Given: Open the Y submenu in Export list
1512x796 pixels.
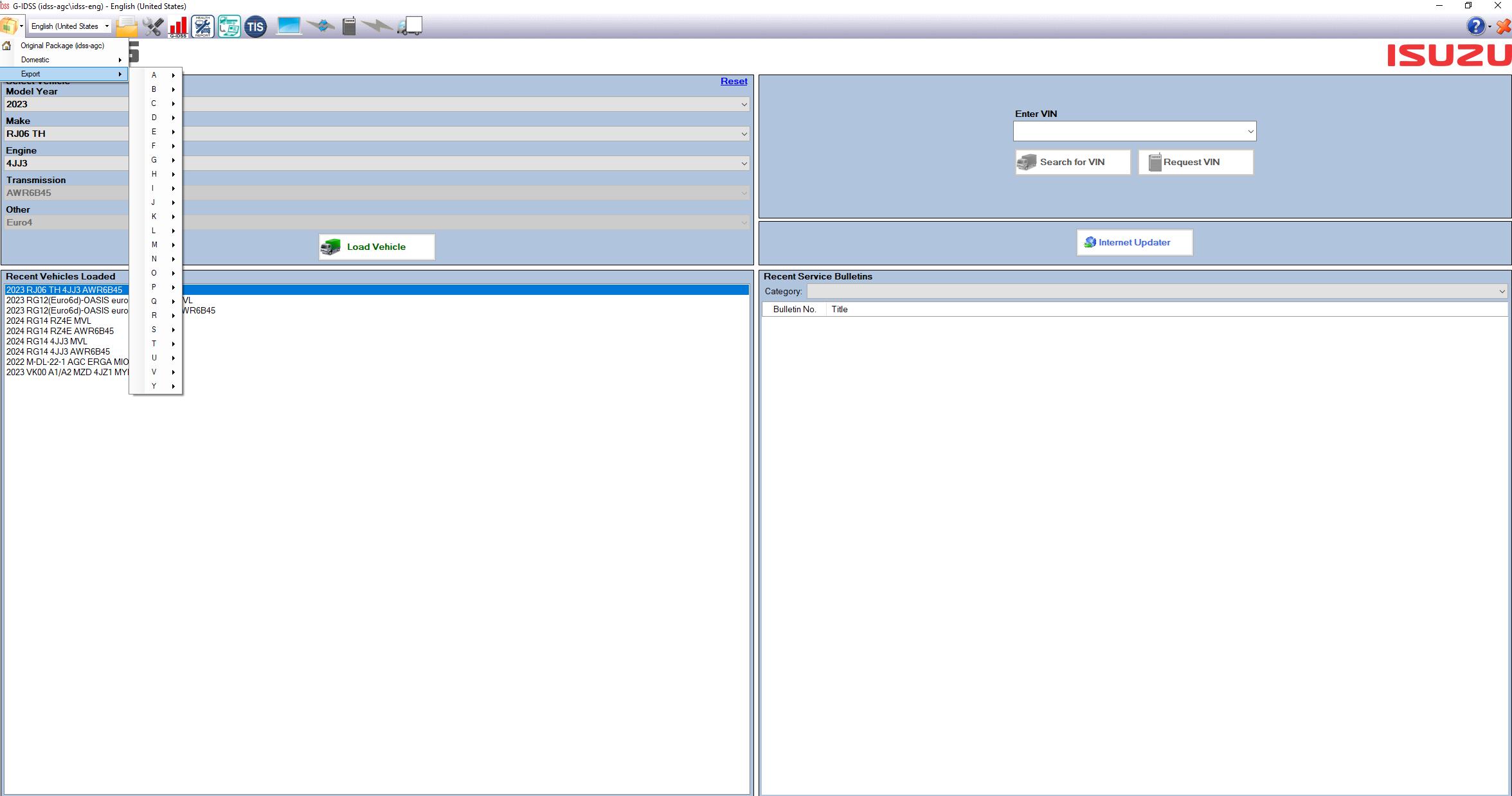Looking at the screenshot, I should 156,386.
